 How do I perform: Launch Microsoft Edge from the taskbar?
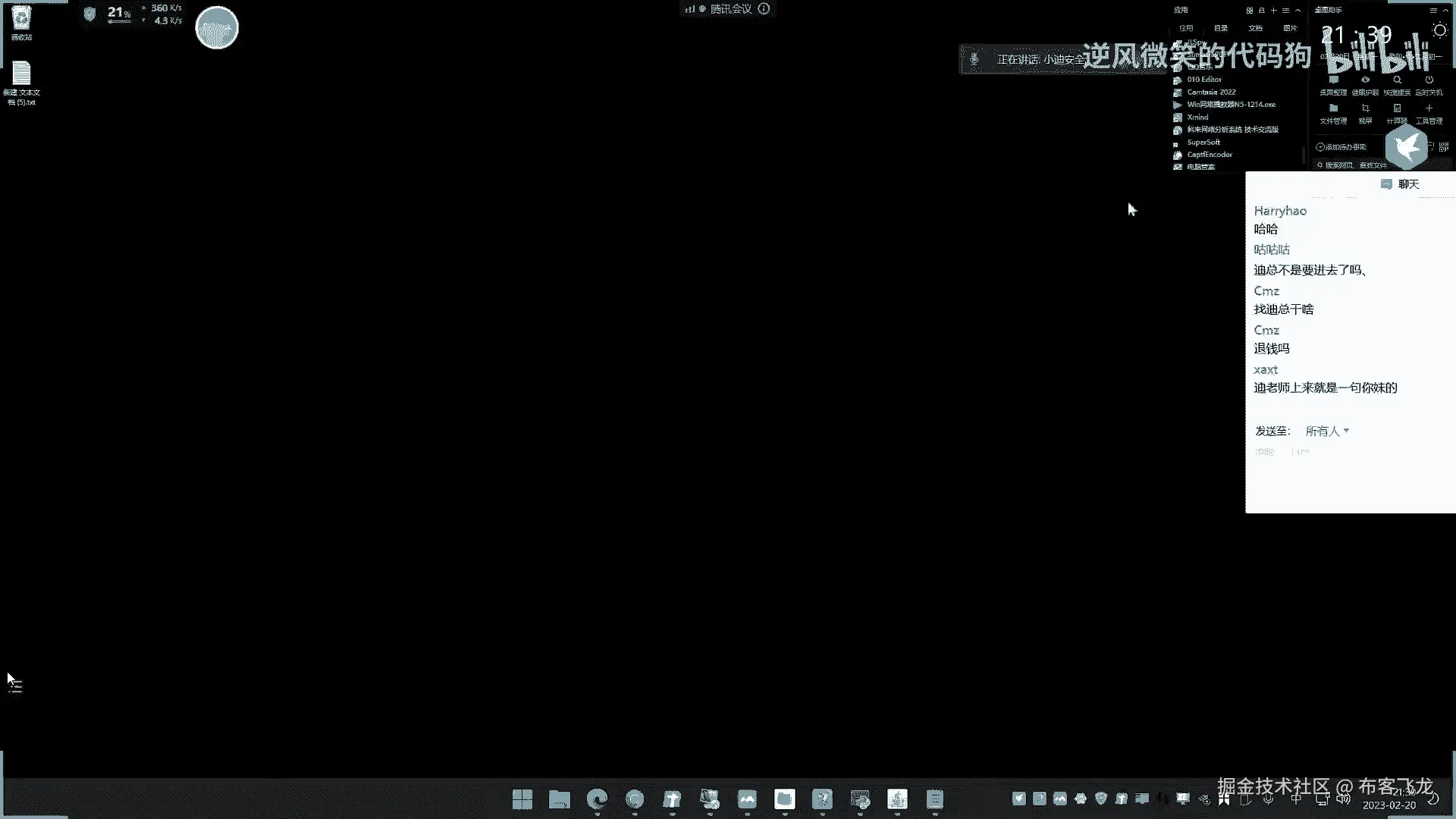pos(598,799)
